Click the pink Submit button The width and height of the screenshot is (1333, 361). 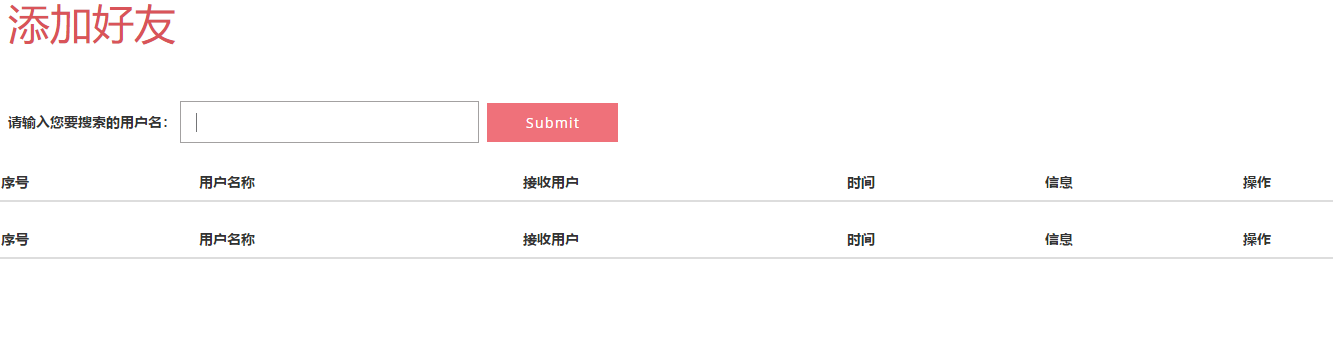click(x=552, y=122)
